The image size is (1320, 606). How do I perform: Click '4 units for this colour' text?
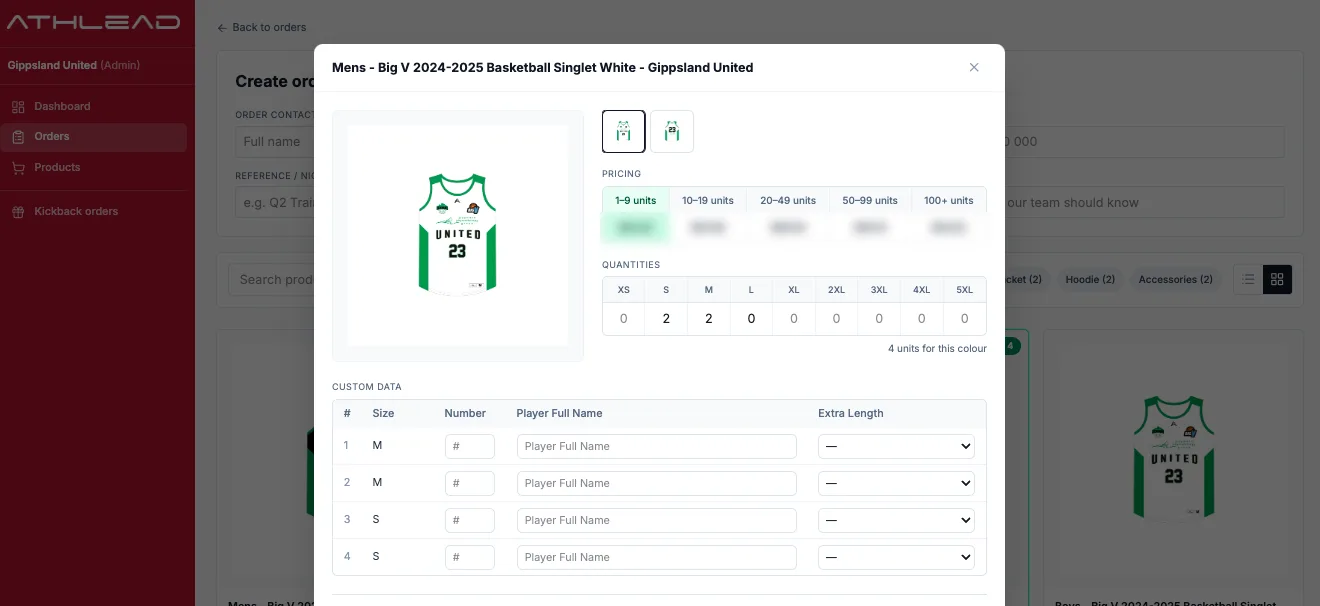(x=937, y=348)
